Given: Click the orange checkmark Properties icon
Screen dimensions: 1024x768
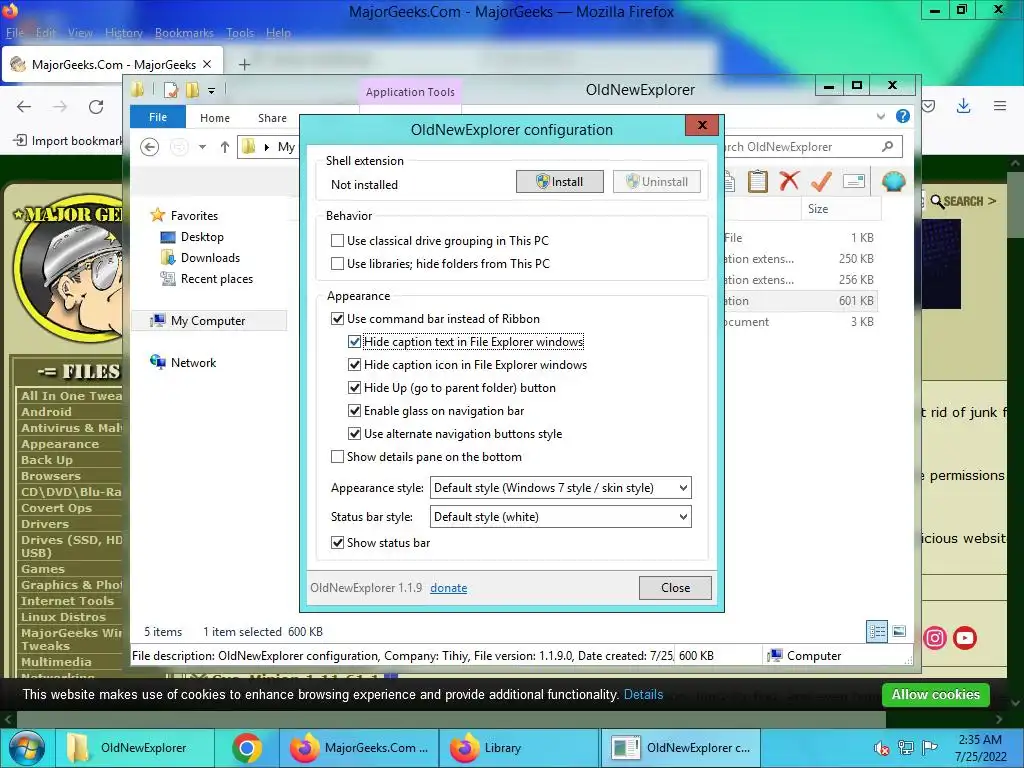Looking at the screenshot, I should pos(821,181).
